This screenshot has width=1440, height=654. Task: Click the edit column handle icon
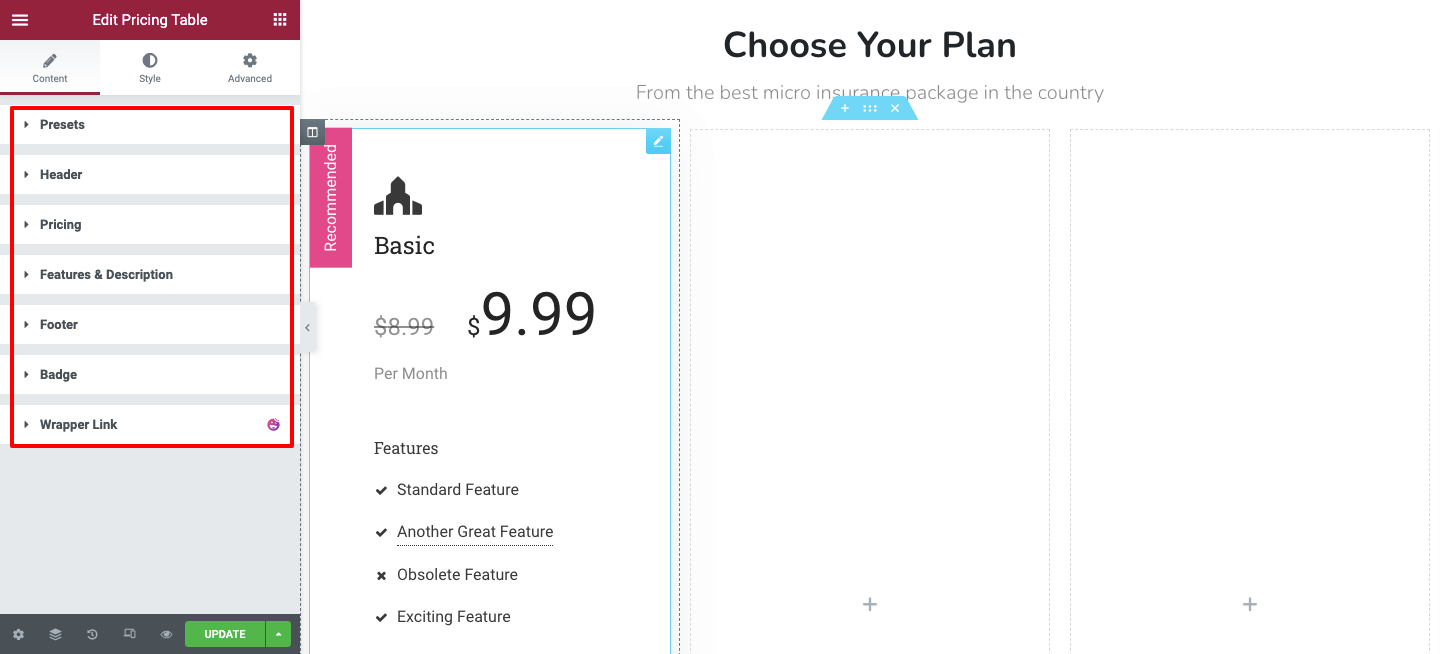point(312,132)
